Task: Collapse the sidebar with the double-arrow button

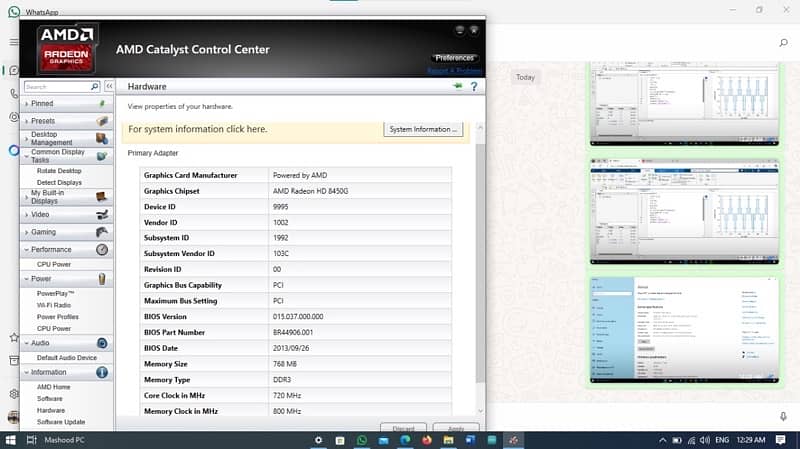Action: point(109,87)
